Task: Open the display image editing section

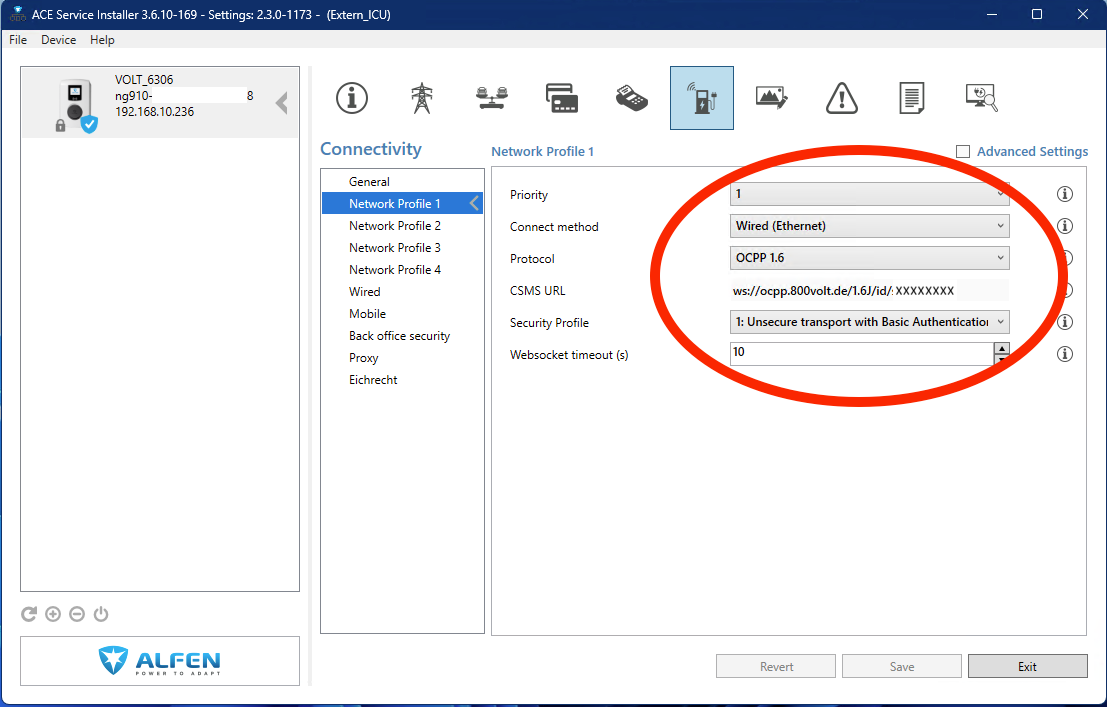Action: point(772,98)
